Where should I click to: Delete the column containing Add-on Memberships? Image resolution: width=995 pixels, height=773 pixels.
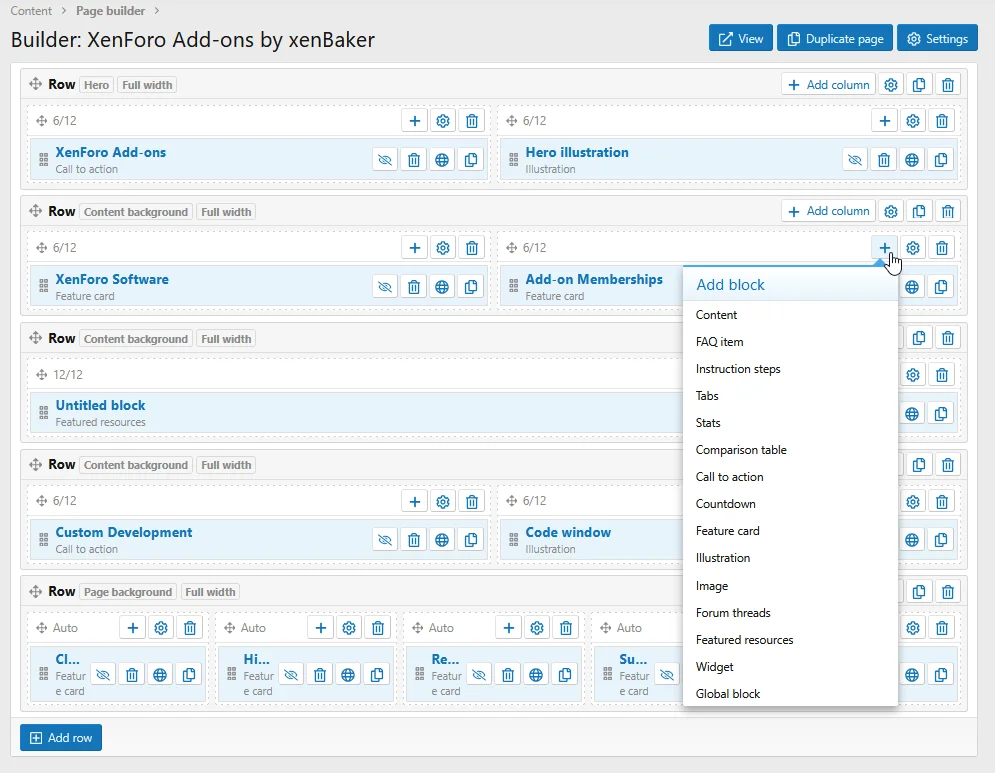tap(942, 248)
